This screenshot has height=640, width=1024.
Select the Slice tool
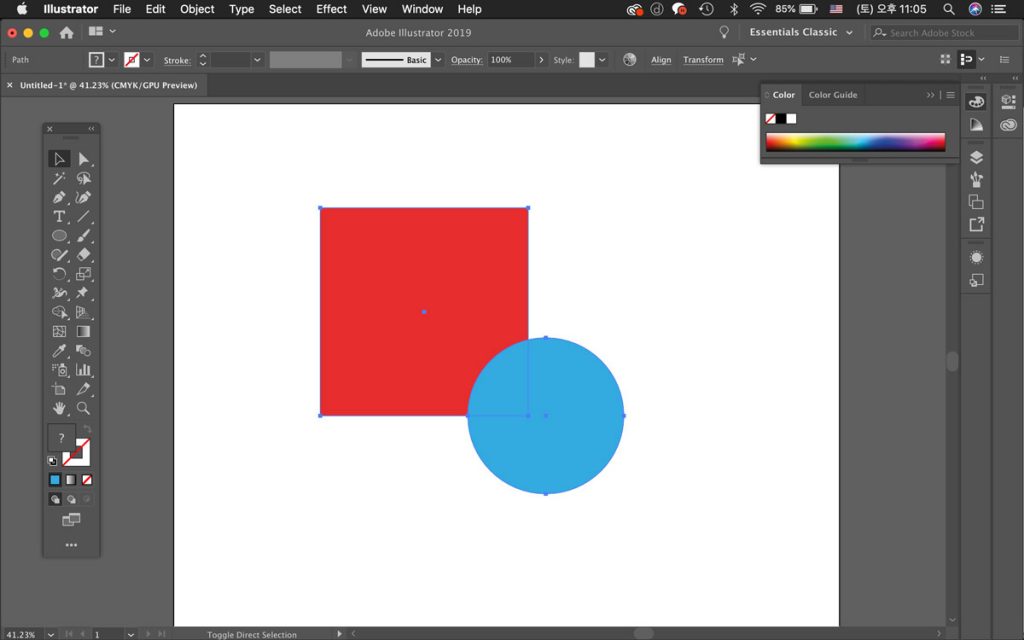84,389
